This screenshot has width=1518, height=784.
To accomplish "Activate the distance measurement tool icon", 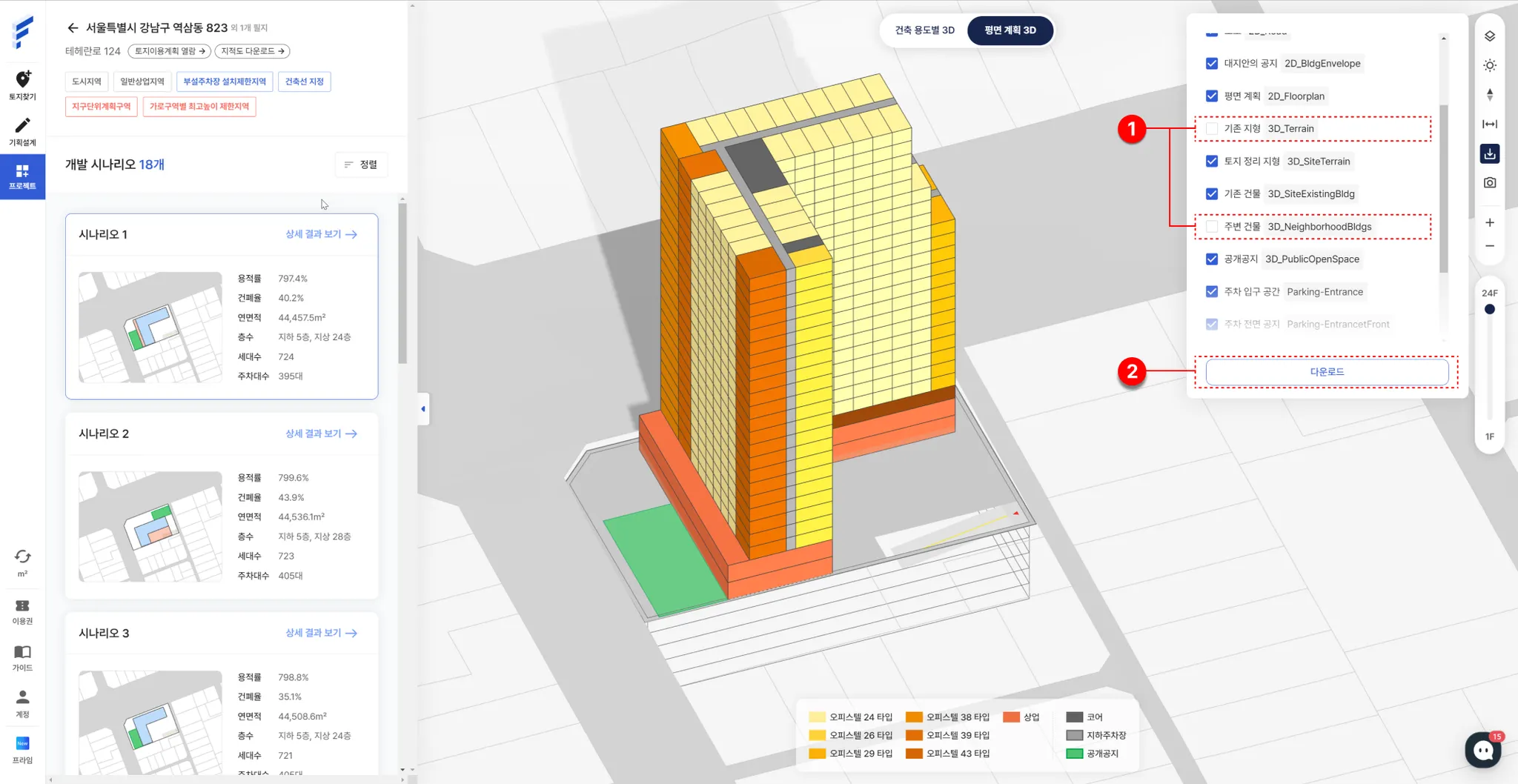I will pyautogui.click(x=1490, y=124).
